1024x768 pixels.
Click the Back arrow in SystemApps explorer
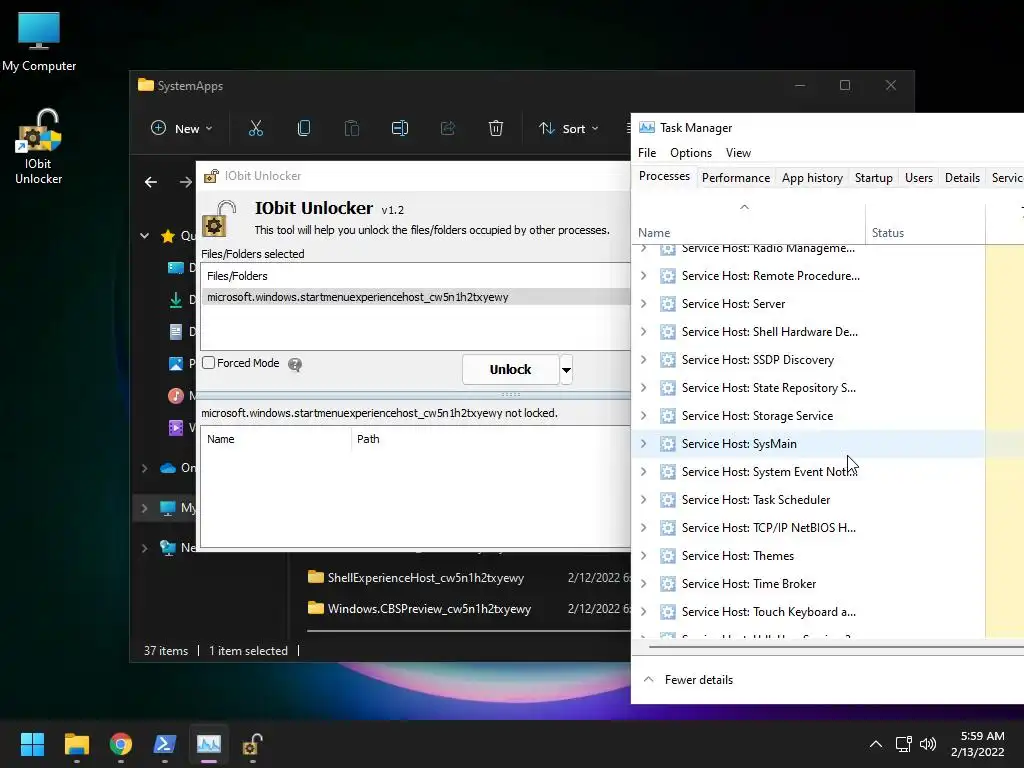[x=151, y=182]
